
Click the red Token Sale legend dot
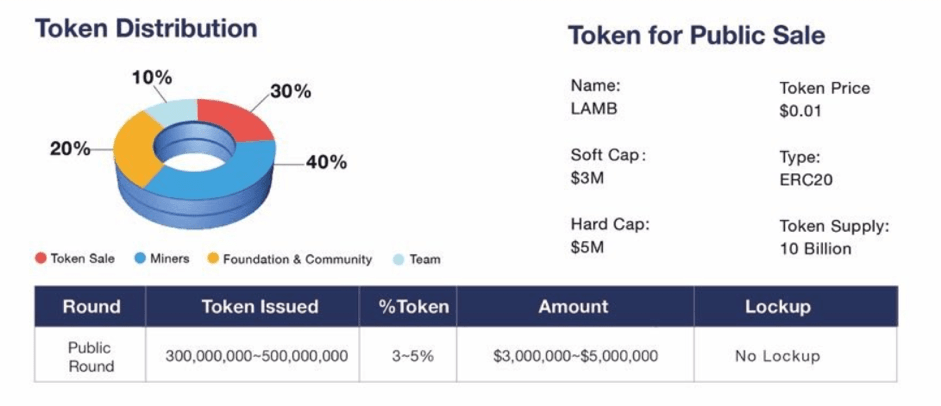[x=41, y=259]
